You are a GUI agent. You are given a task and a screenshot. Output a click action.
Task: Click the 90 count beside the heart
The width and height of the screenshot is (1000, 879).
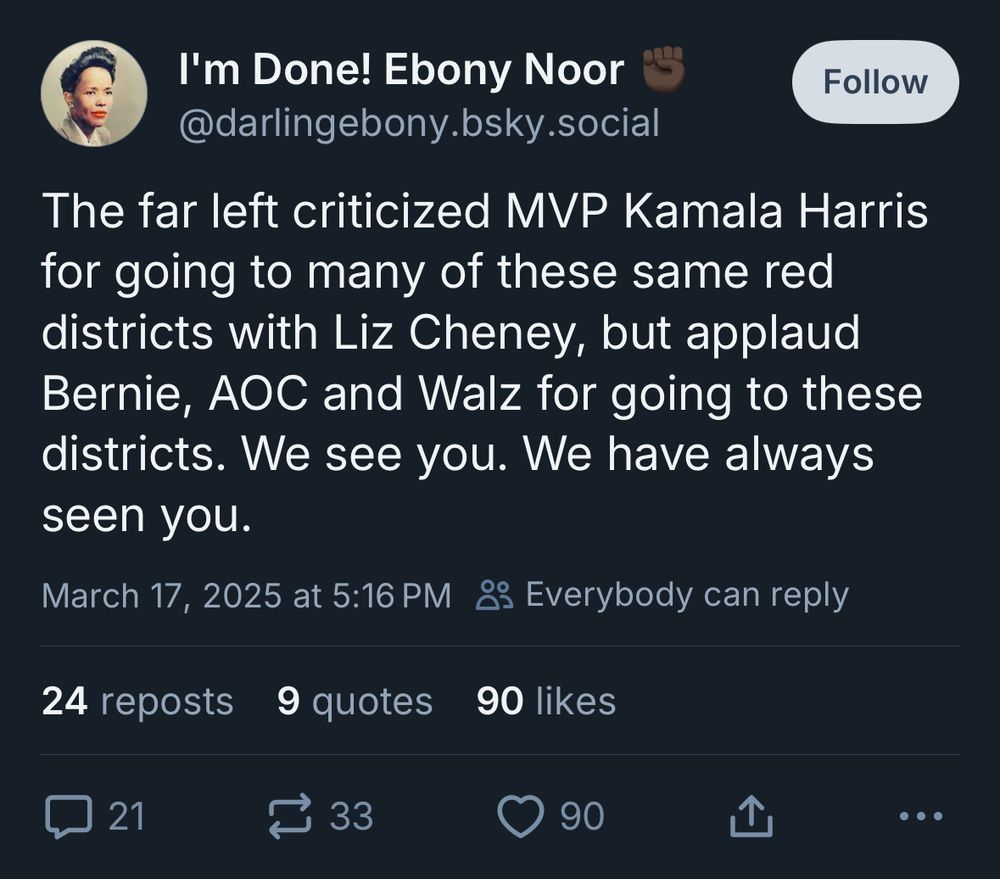[x=582, y=817]
